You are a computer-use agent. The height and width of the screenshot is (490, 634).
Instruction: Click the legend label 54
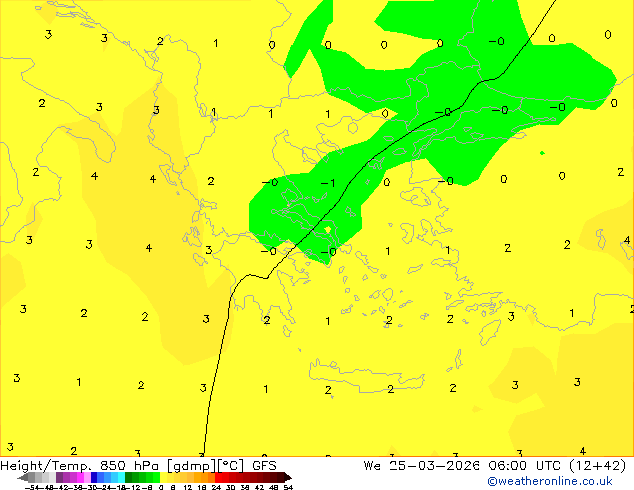pyautogui.click(x=288, y=487)
